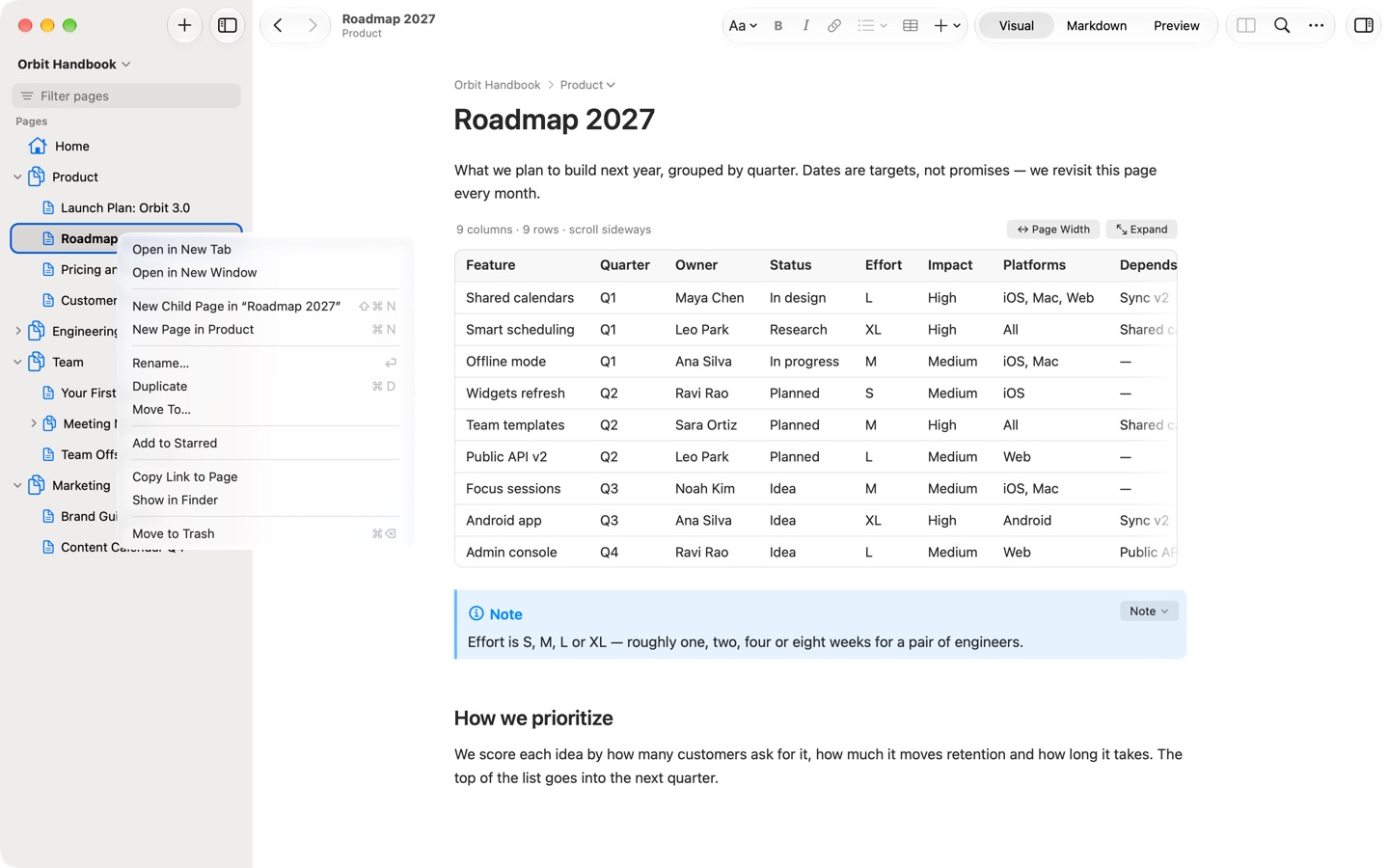Open the more options ellipsis menu
The image size is (1389, 868).
[x=1316, y=25]
